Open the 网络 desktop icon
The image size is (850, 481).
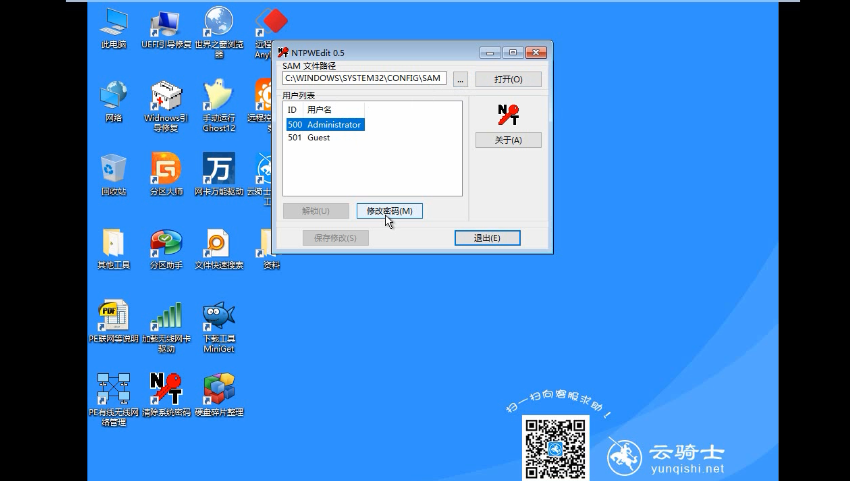coord(114,101)
